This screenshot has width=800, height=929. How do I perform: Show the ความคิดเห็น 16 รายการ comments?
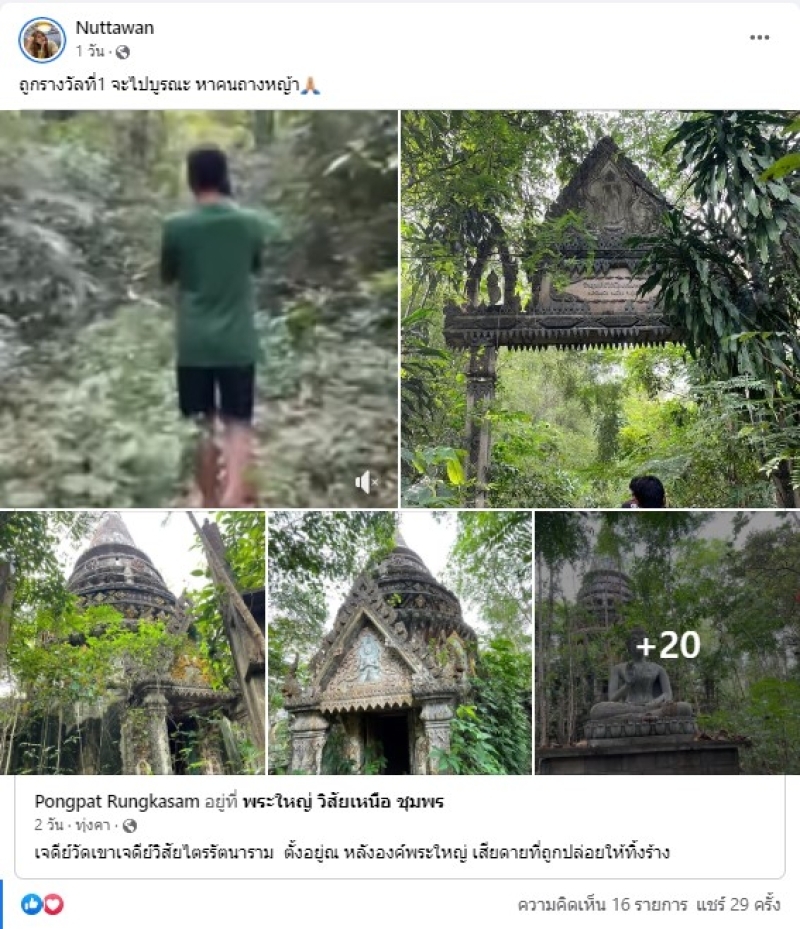coord(602,905)
